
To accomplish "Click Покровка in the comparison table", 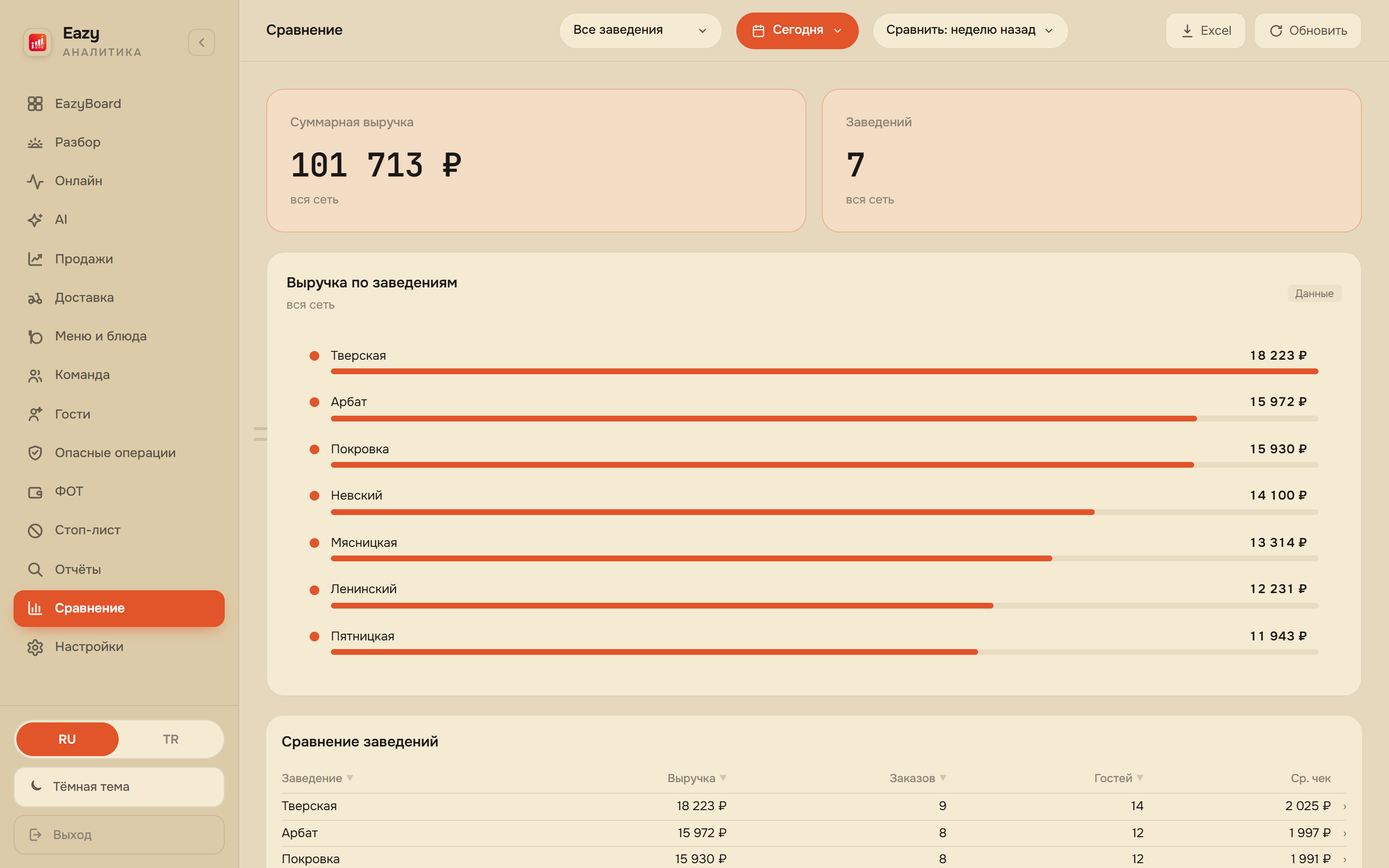I will point(311,859).
